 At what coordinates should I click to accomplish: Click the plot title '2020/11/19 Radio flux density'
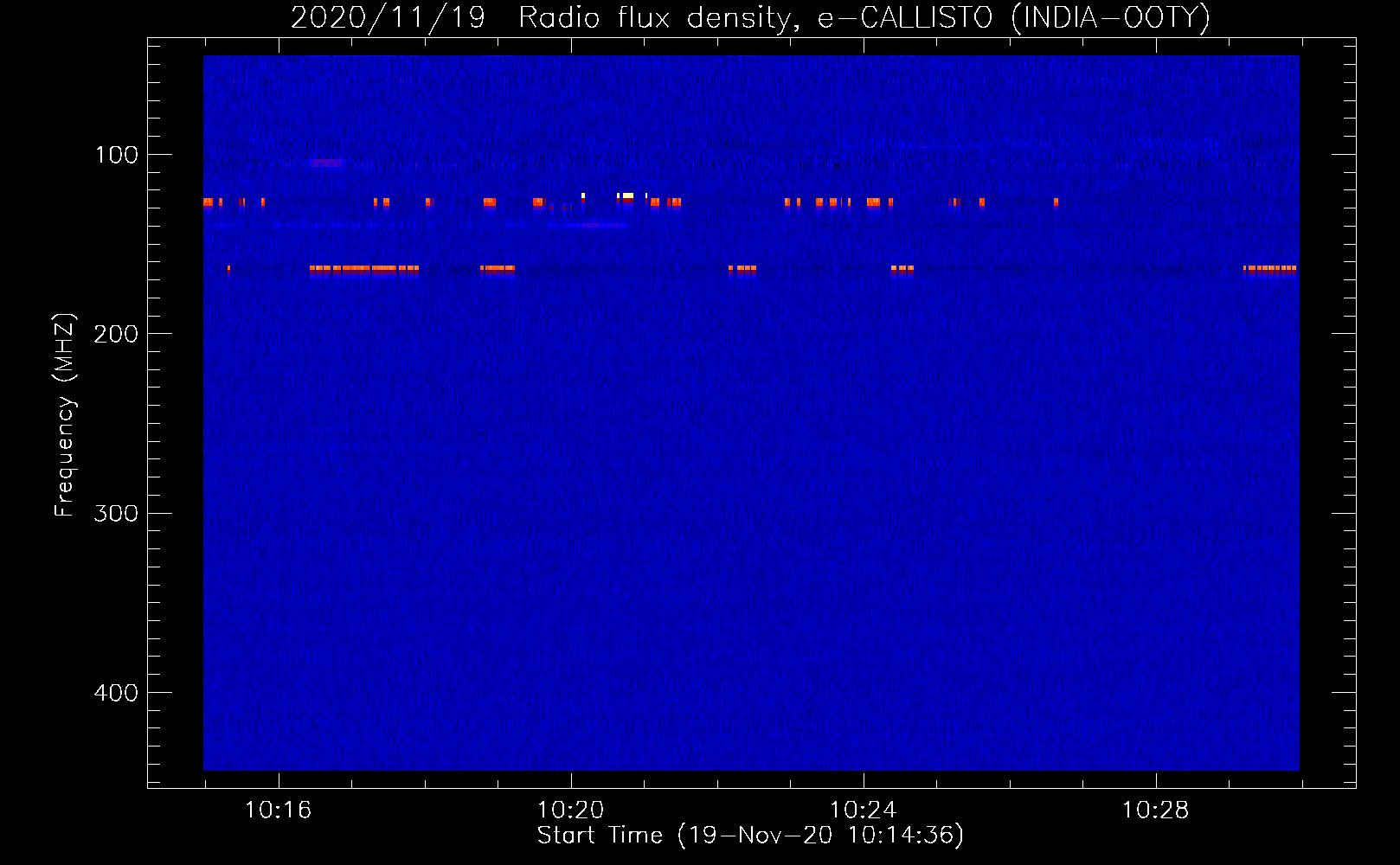(x=750, y=17)
